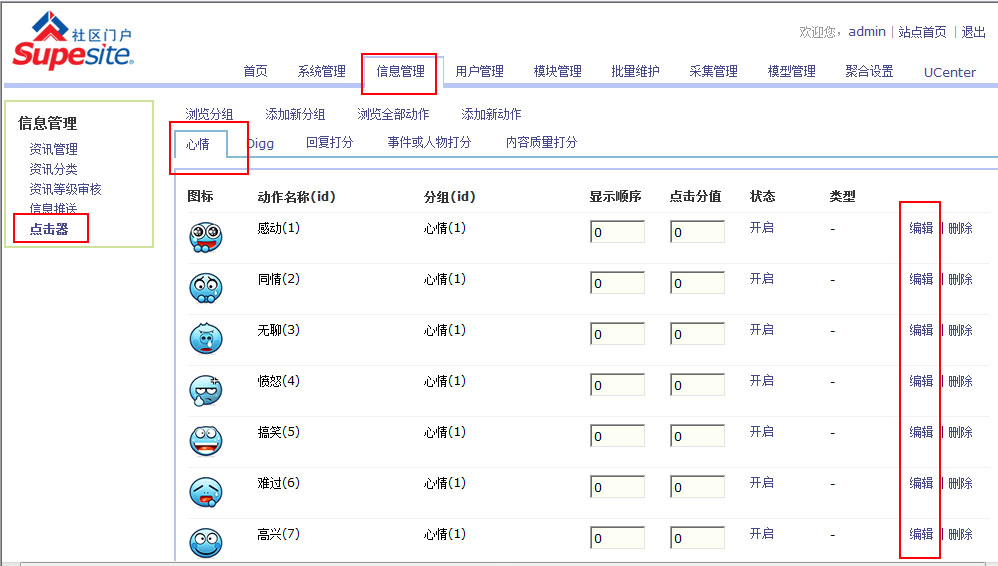Focus 点击分值 field for 无聊
Screen dimensions: 998x566
(x=698, y=334)
